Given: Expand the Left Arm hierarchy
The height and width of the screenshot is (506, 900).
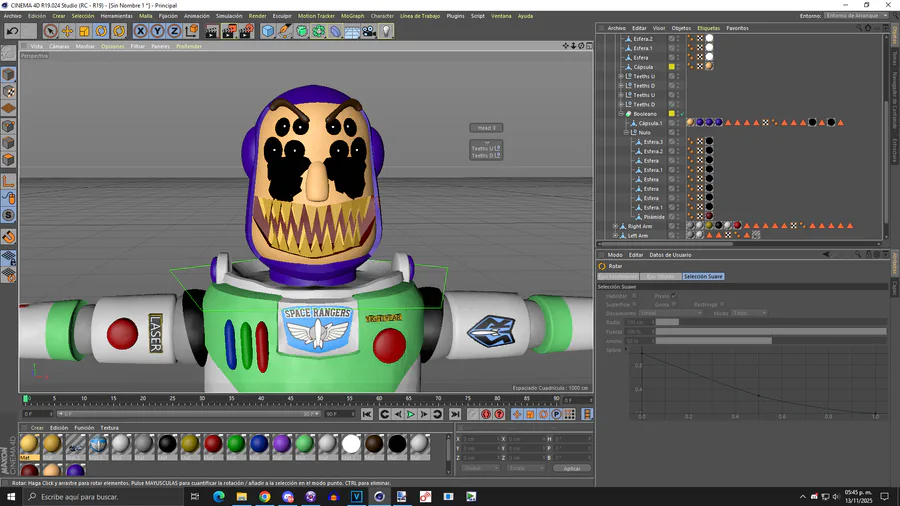Looking at the screenshot, I should pyautogui.click(x=615, y=236).
